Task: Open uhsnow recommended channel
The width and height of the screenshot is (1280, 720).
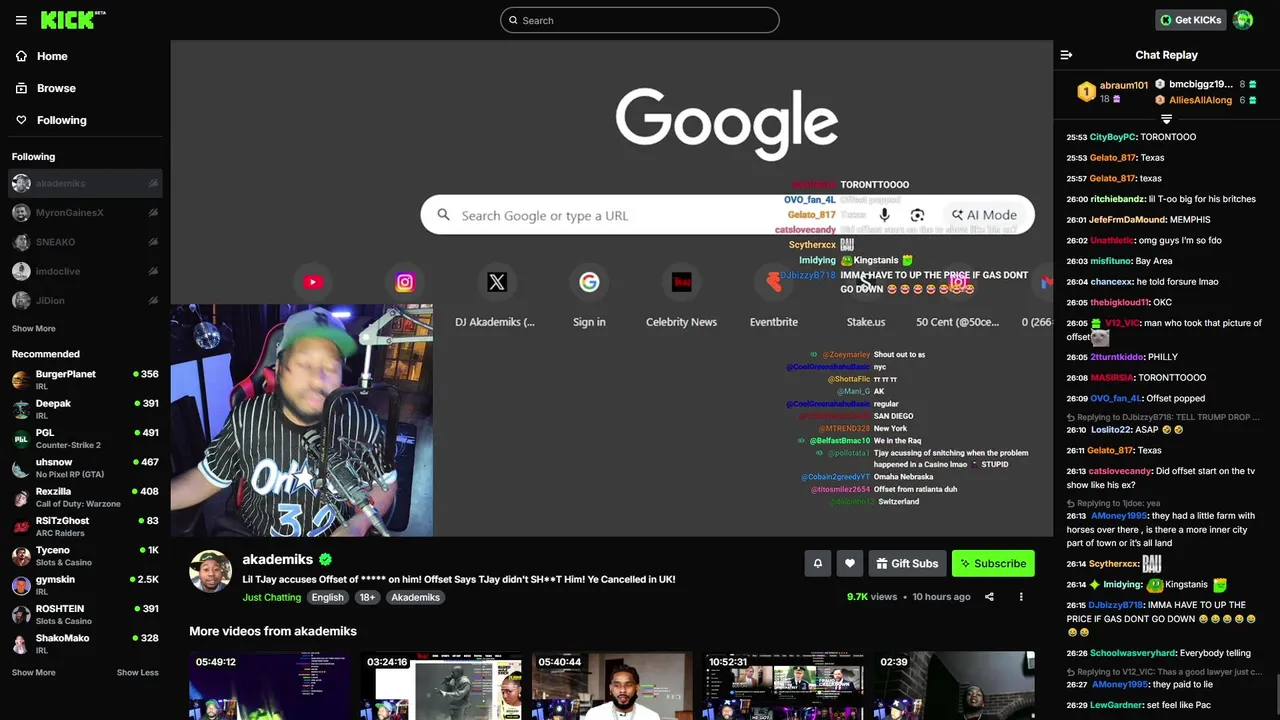Action: click(85, 468)
